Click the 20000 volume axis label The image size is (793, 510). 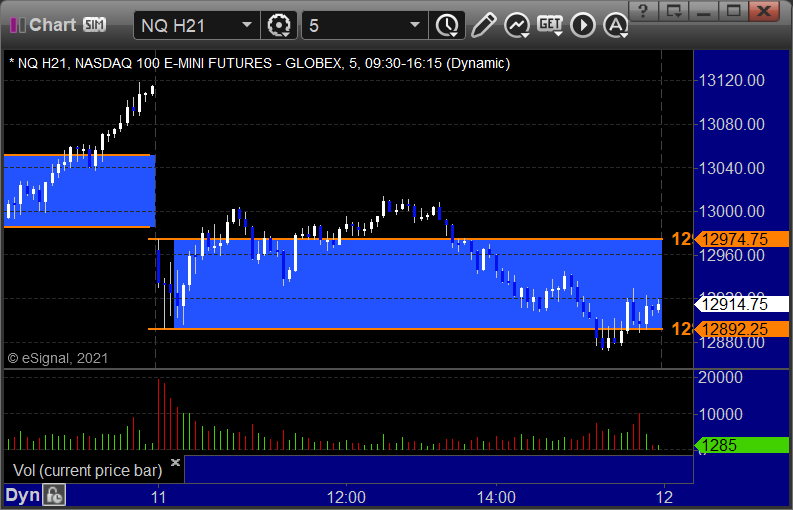720,377
